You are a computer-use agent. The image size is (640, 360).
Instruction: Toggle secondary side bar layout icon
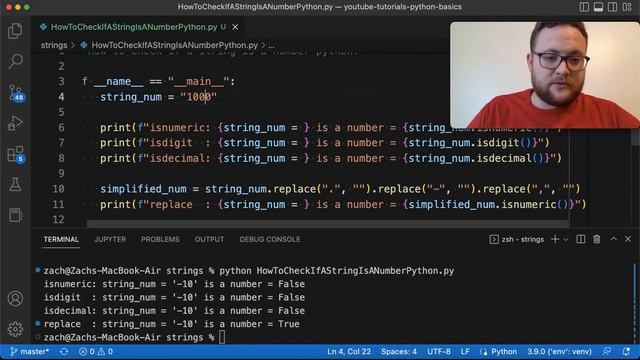tap(612, 7)
